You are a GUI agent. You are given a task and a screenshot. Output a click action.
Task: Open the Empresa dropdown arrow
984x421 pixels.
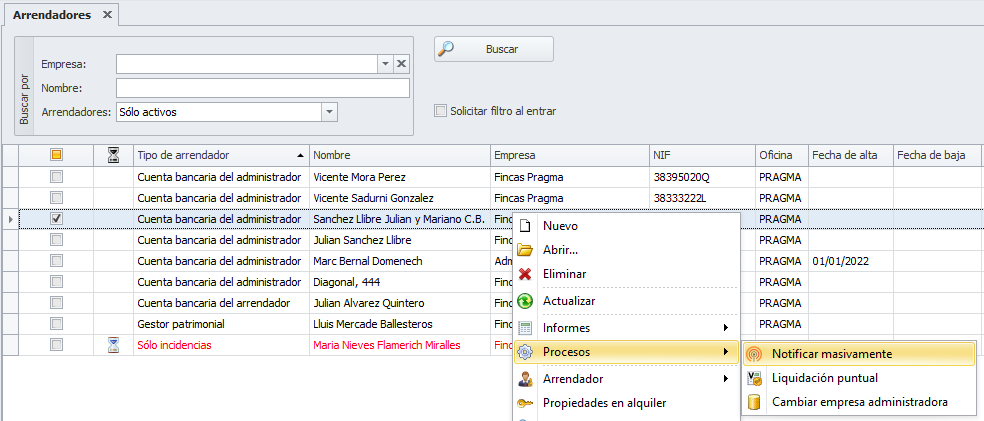(385, 64)
